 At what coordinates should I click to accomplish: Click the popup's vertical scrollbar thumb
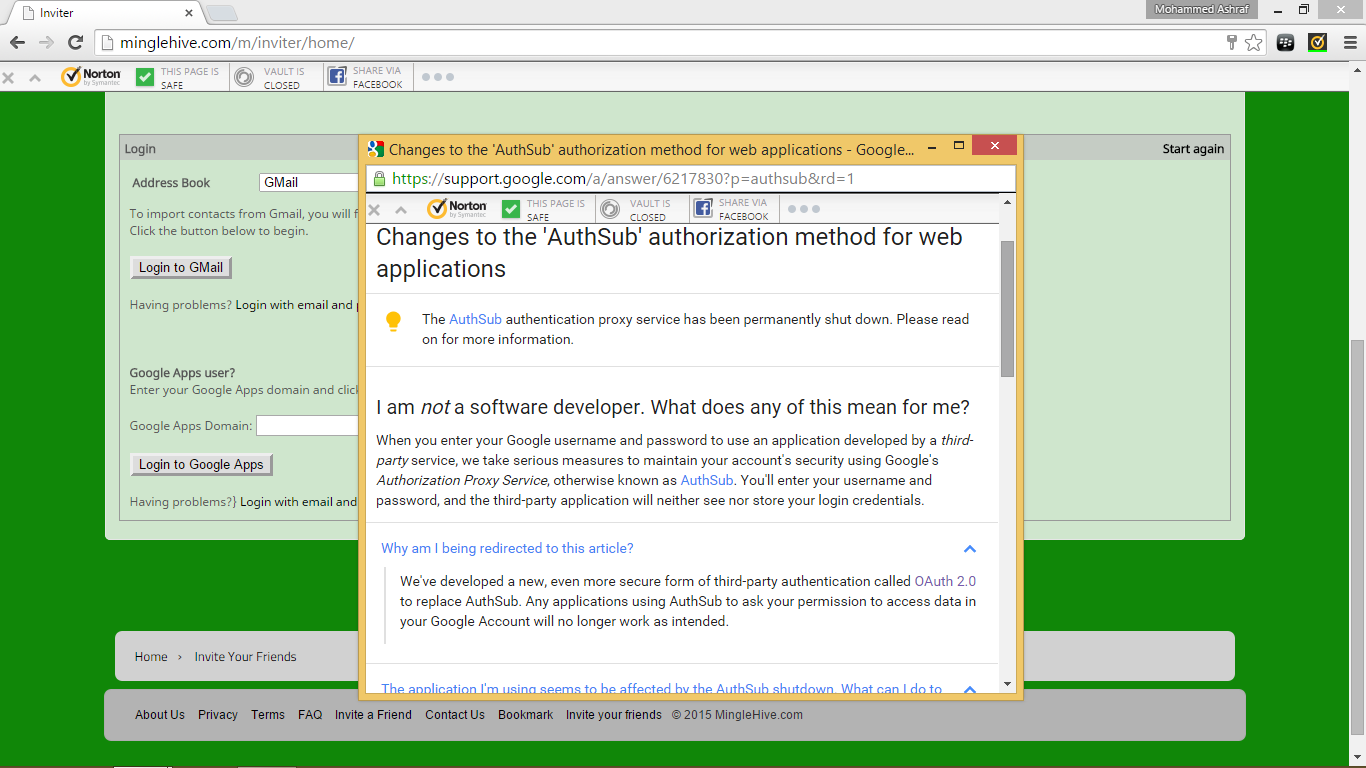point(1007,308)
